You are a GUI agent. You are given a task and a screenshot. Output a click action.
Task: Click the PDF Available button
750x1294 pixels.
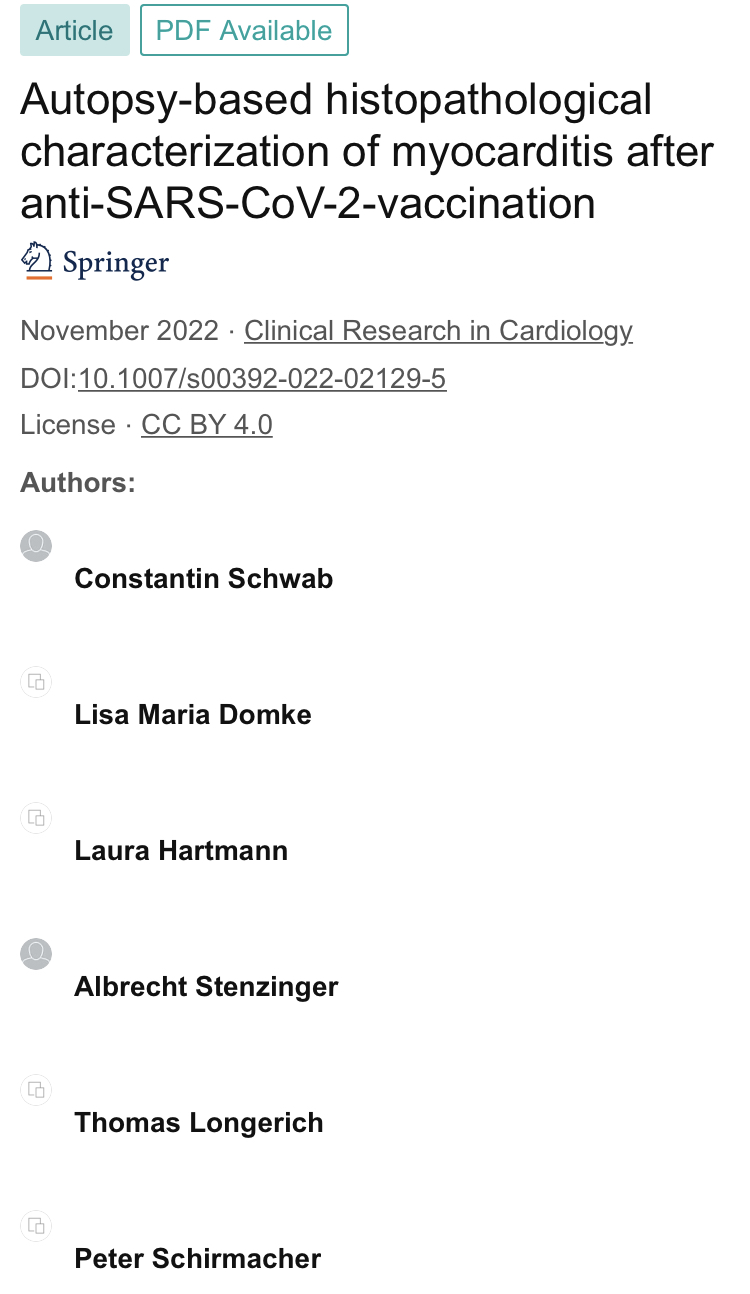[x=244, y=30]
